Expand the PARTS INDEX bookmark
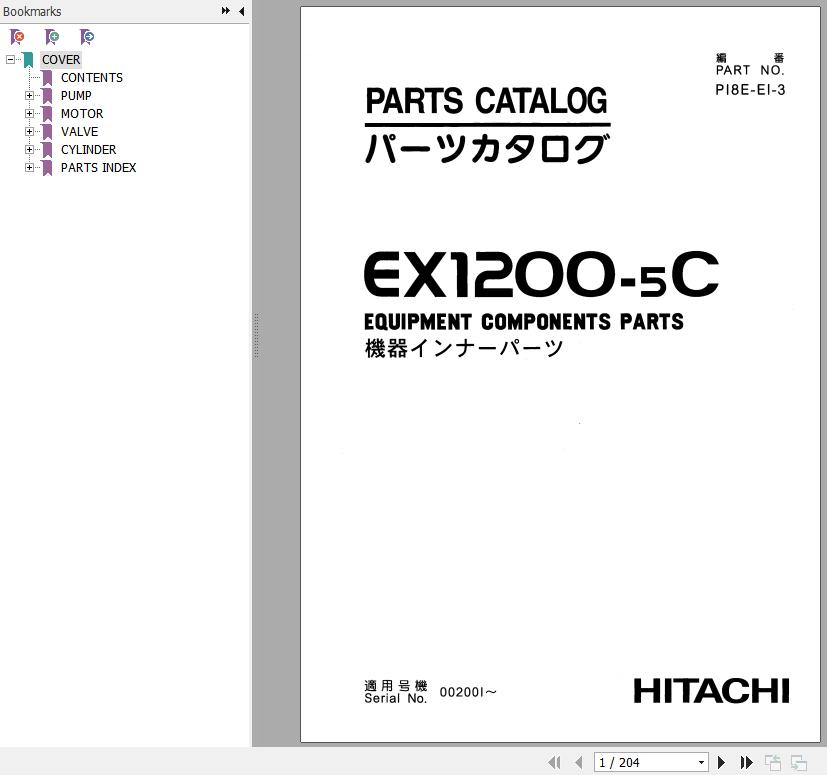Viewport: 827px width, 775px height. [x=30, y=168]
